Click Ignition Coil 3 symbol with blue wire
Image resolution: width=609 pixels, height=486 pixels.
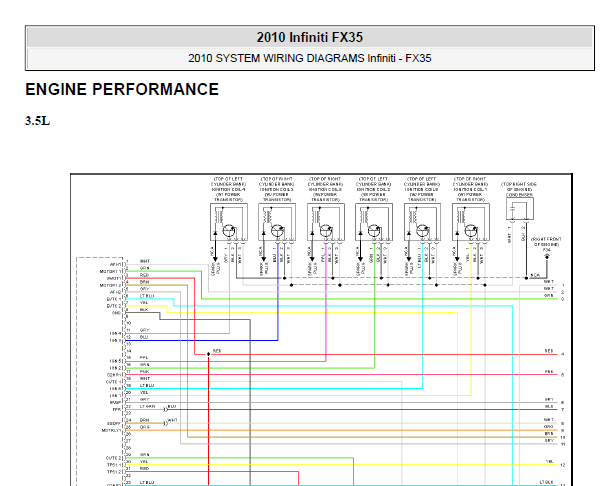pos(277,222)
